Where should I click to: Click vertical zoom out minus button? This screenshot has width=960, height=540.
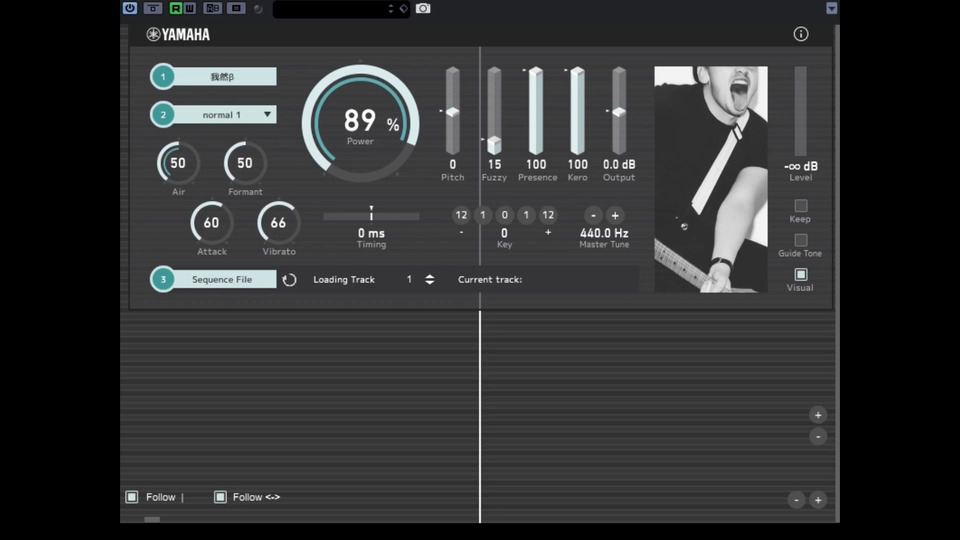tap(818, 437)
